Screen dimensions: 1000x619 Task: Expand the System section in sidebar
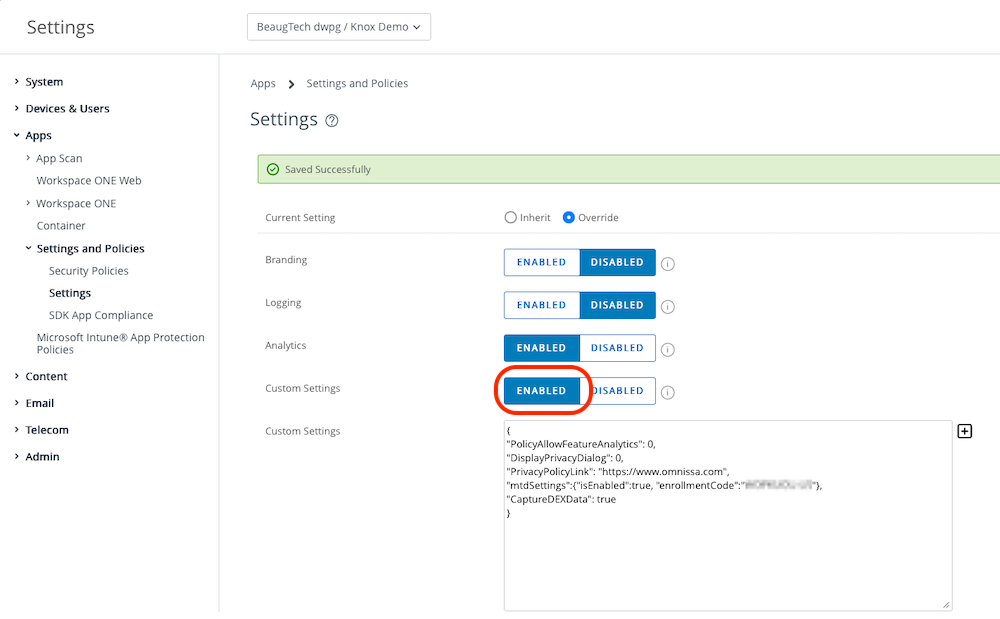(x=44, y=82)
